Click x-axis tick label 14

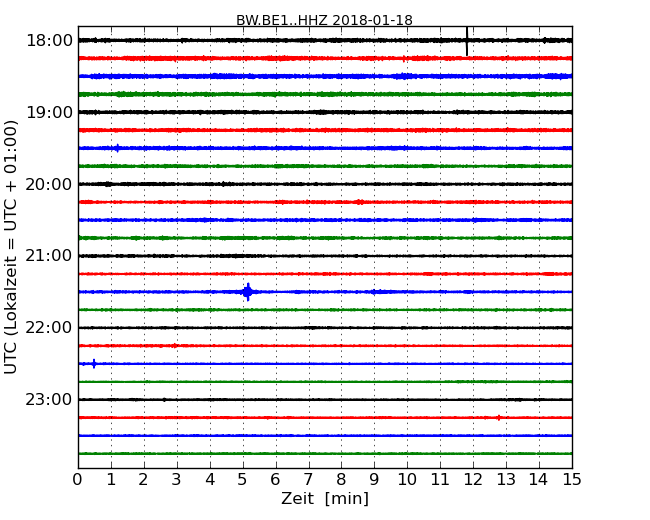click(x=538, y=479)
